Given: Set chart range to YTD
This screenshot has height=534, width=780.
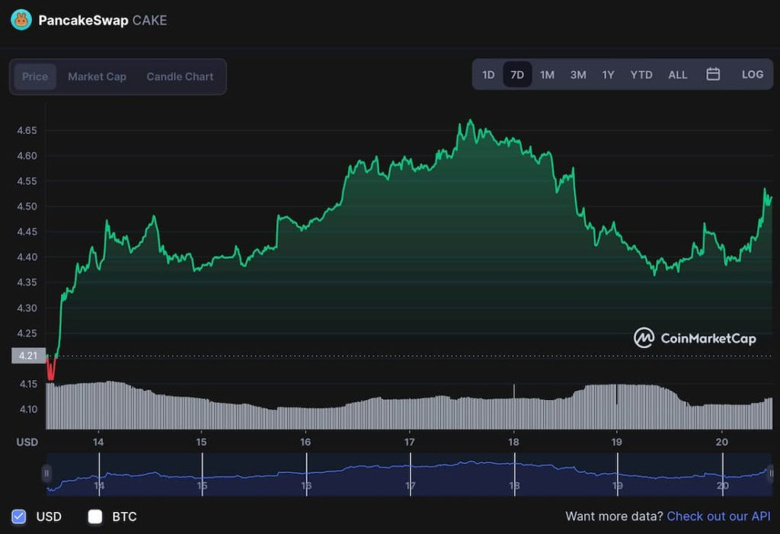Looking at the screenshot, I should 641,74.
